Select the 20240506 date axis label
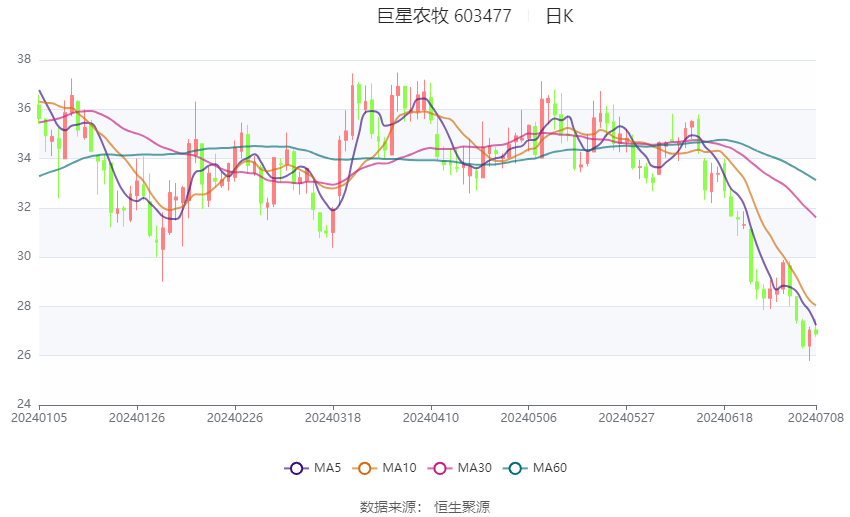The width and height of the screenshot is (850, 517). coord(529,418)
